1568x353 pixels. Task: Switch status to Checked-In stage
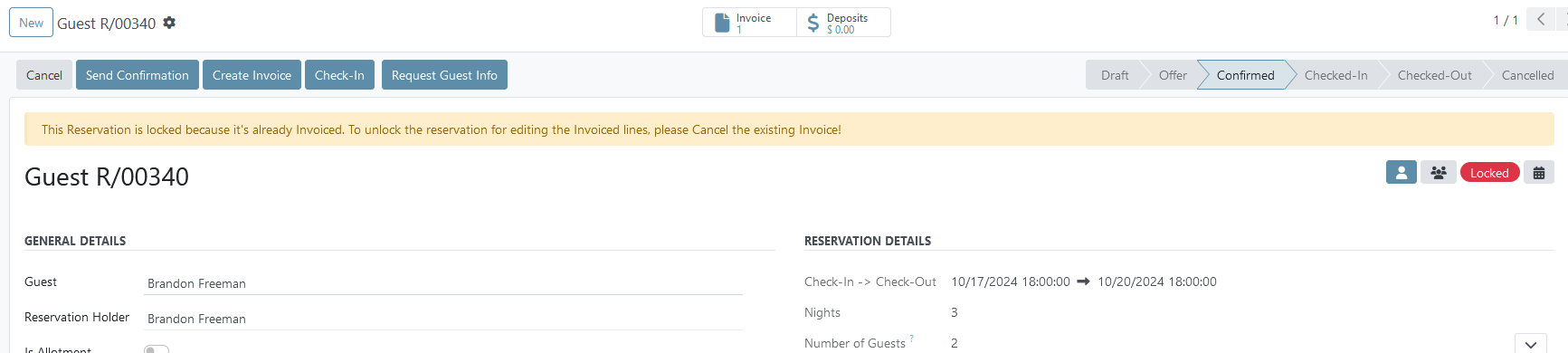coord(1335,75)
